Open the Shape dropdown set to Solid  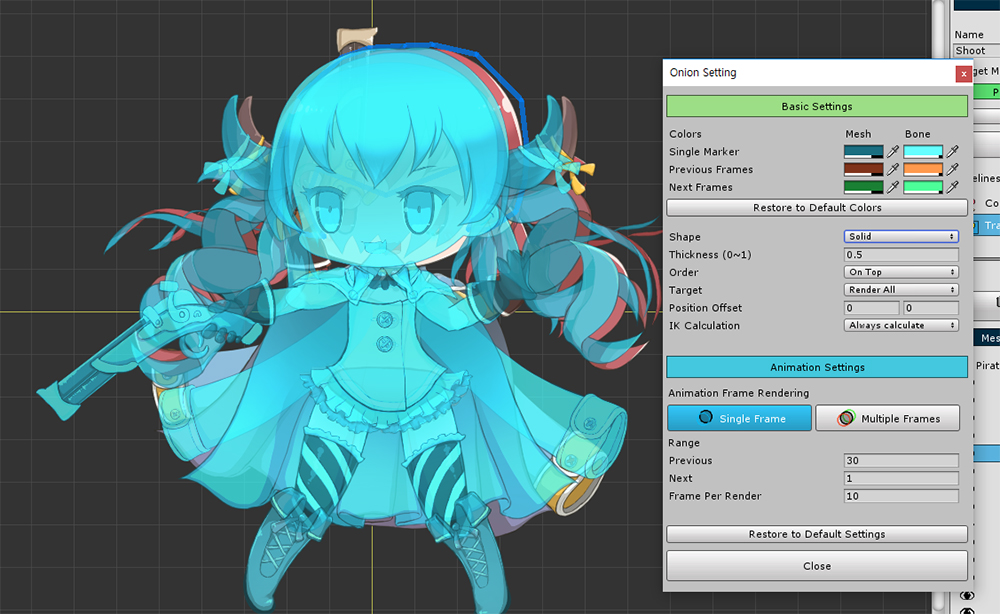tap(901, 237)
